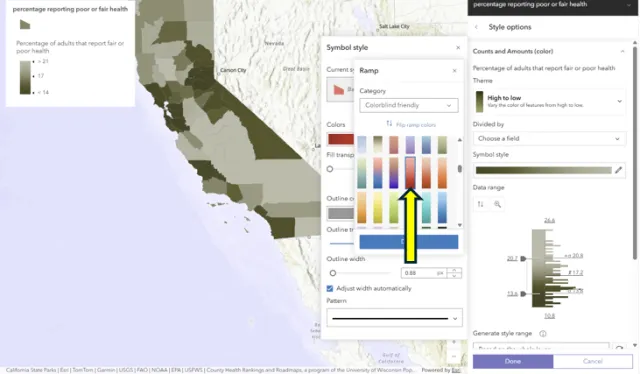The width and height of the screenshot is (640, 374).
Task: Go back from Style options
Action: tap(476, 27)
